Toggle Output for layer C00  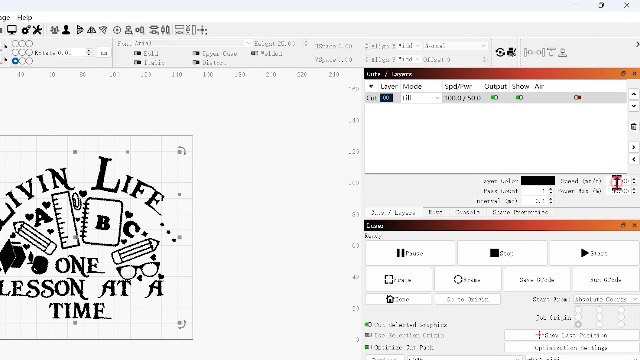494,98
